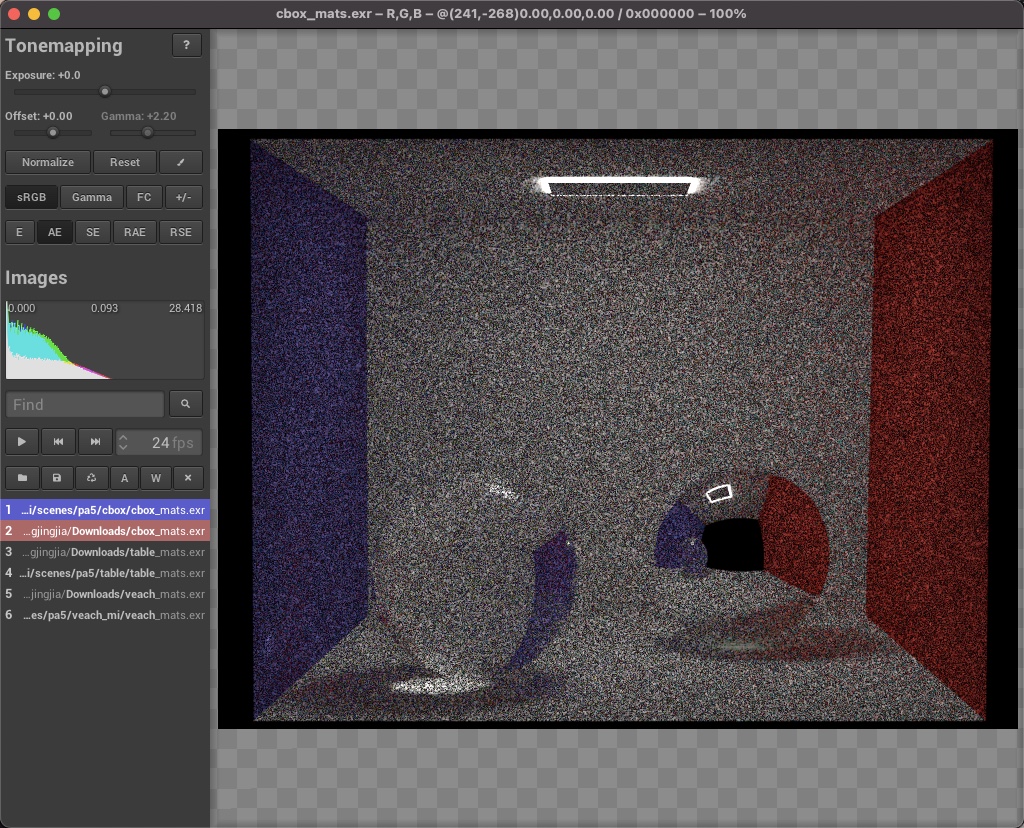Toggle the sRGB tonemap mode

[x=30, y=197]
